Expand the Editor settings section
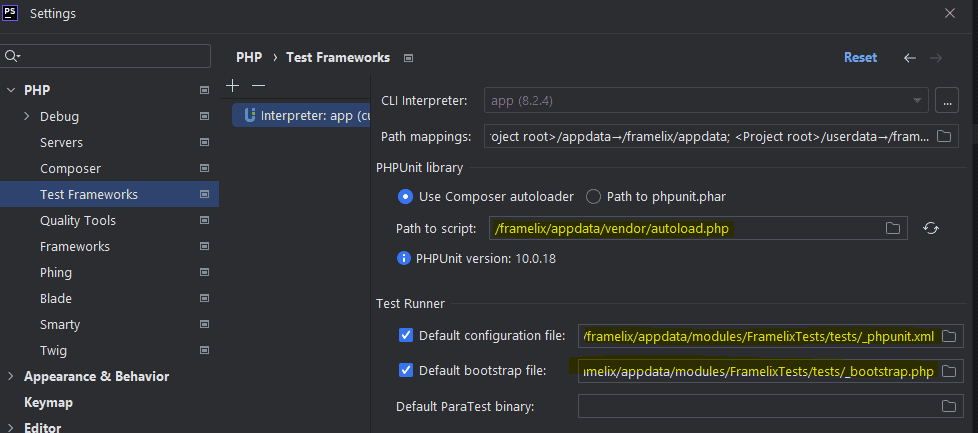 click(x=11, y=428)
